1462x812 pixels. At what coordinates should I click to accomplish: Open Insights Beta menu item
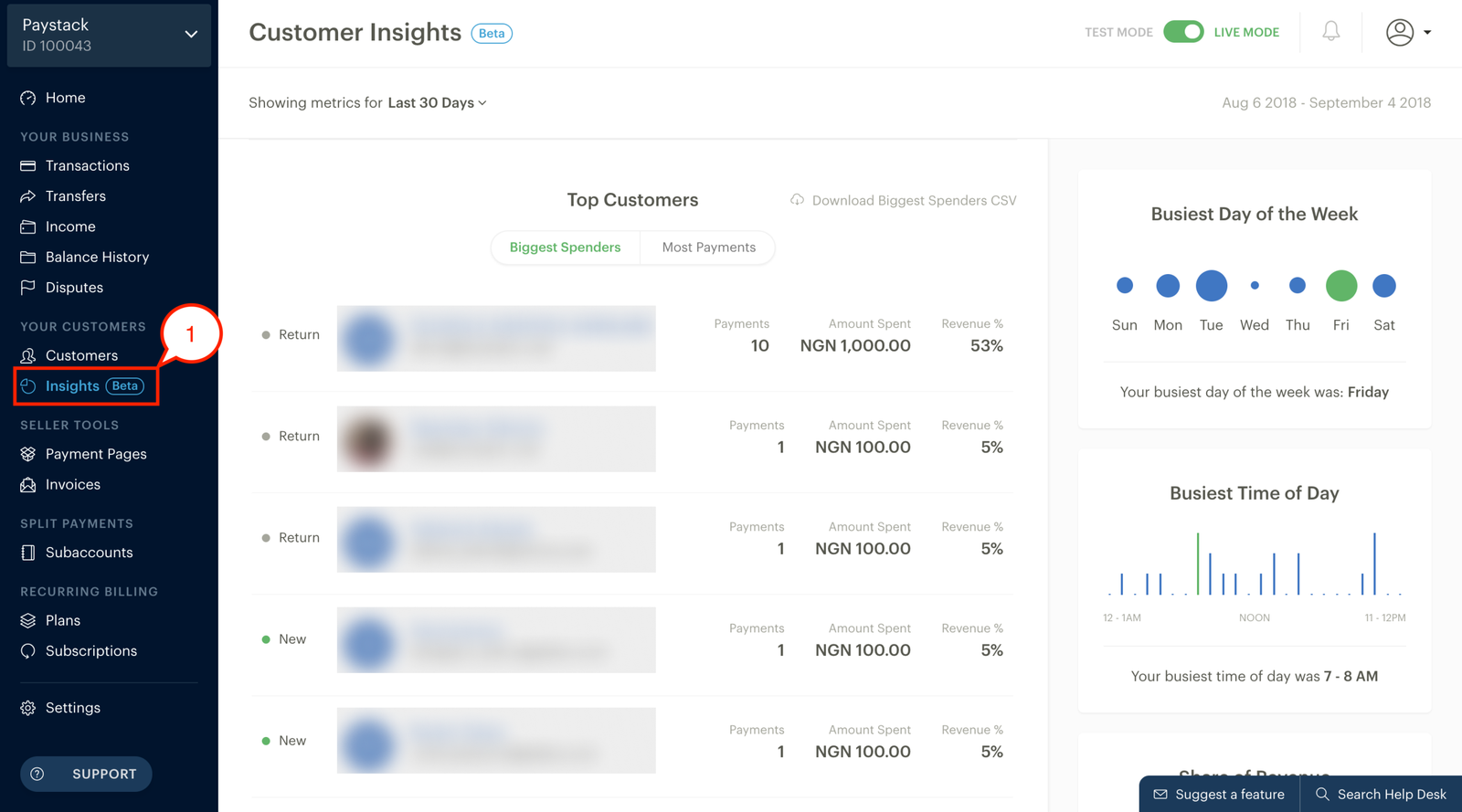click(87, 386)
